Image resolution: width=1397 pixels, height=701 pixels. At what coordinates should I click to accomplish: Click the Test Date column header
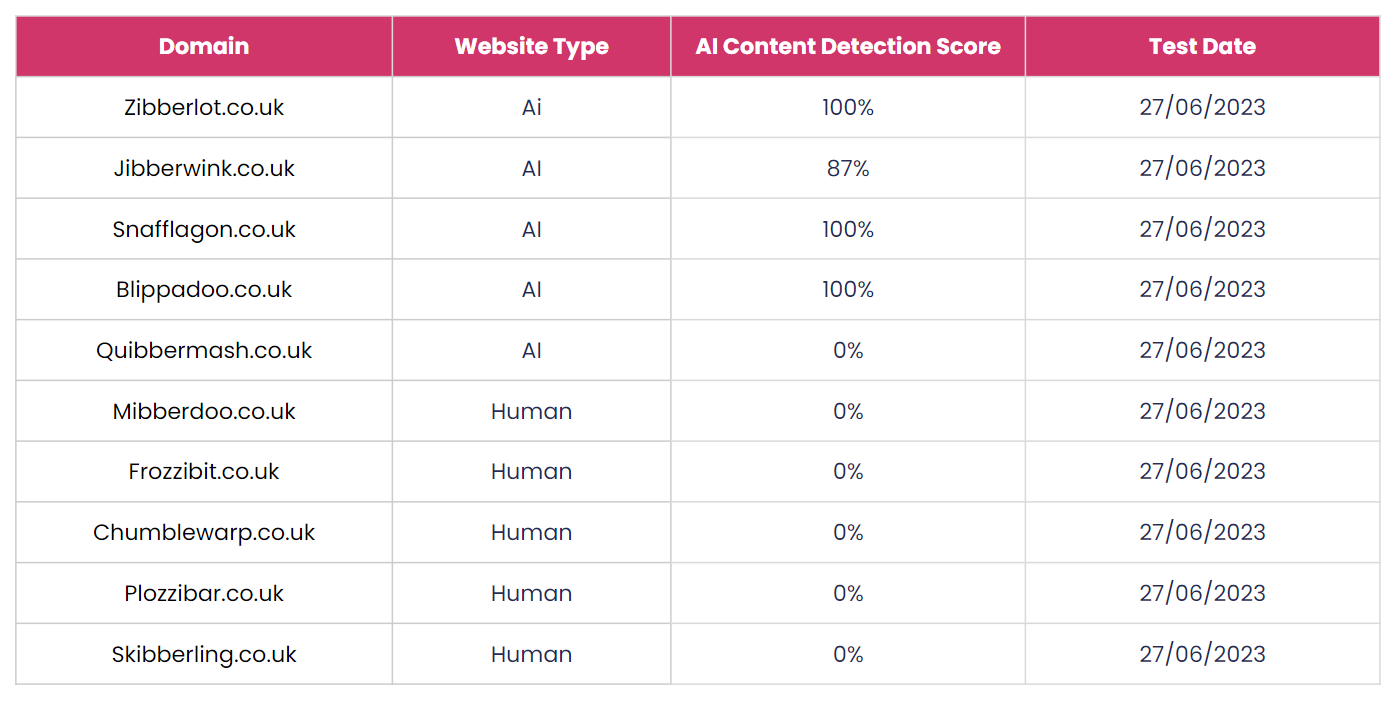pyautogui.click(x=1202, y=46)
